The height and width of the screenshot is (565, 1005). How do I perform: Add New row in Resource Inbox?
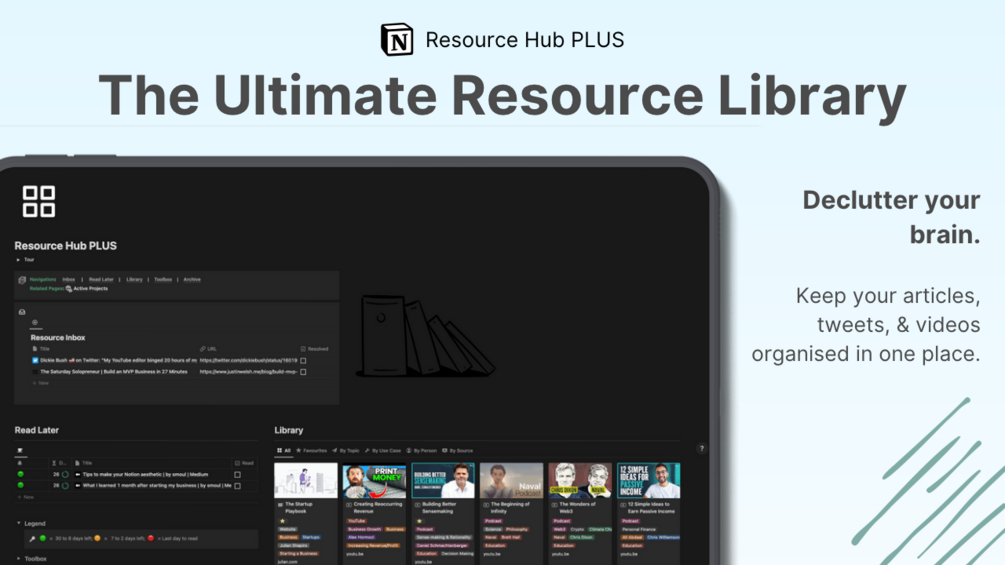pyautogui.click(x=41, y=383)
